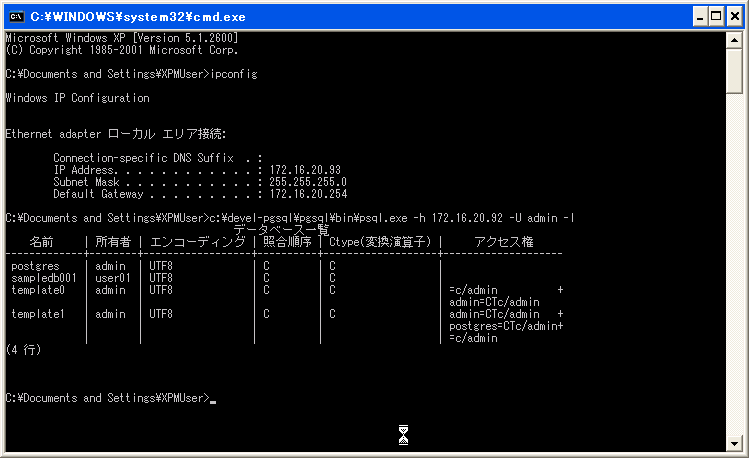
Task: Click the '名前' column header
Action: coord(42,242)
